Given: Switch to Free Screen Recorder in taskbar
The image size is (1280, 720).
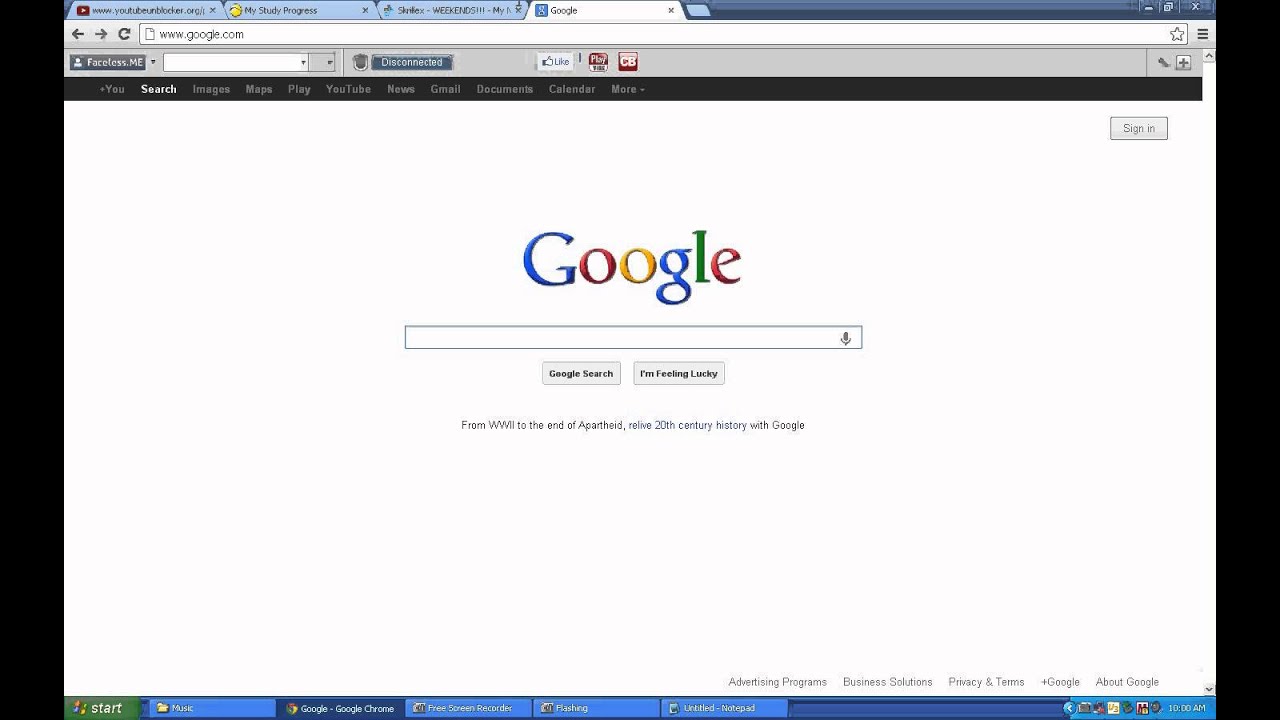Looking at the screenshot, I should click(x=467, y=708).
